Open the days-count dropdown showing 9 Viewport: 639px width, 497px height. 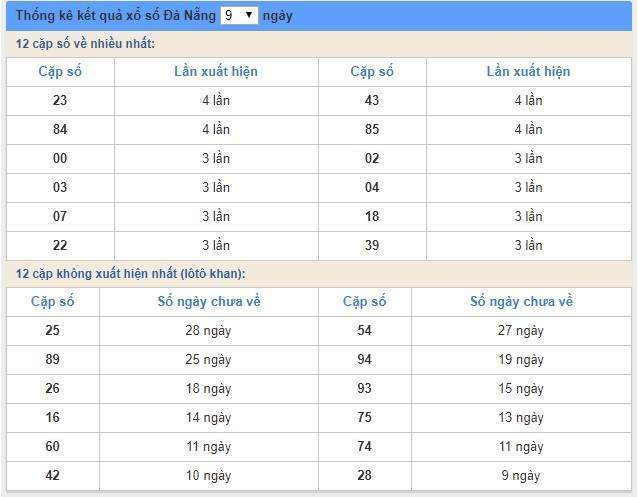coord(239,16)
